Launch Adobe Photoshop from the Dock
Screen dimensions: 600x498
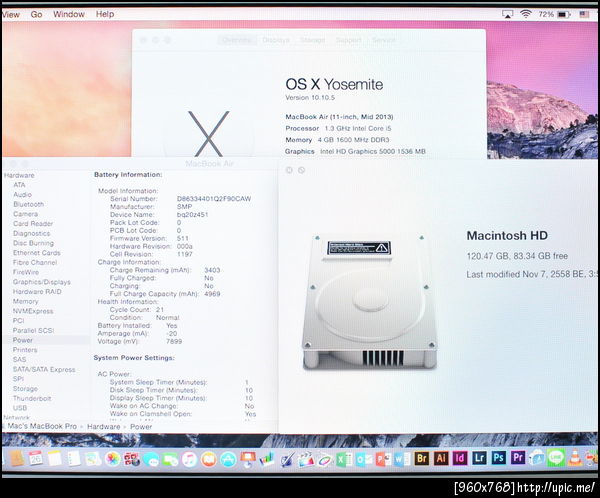[499, 457]
